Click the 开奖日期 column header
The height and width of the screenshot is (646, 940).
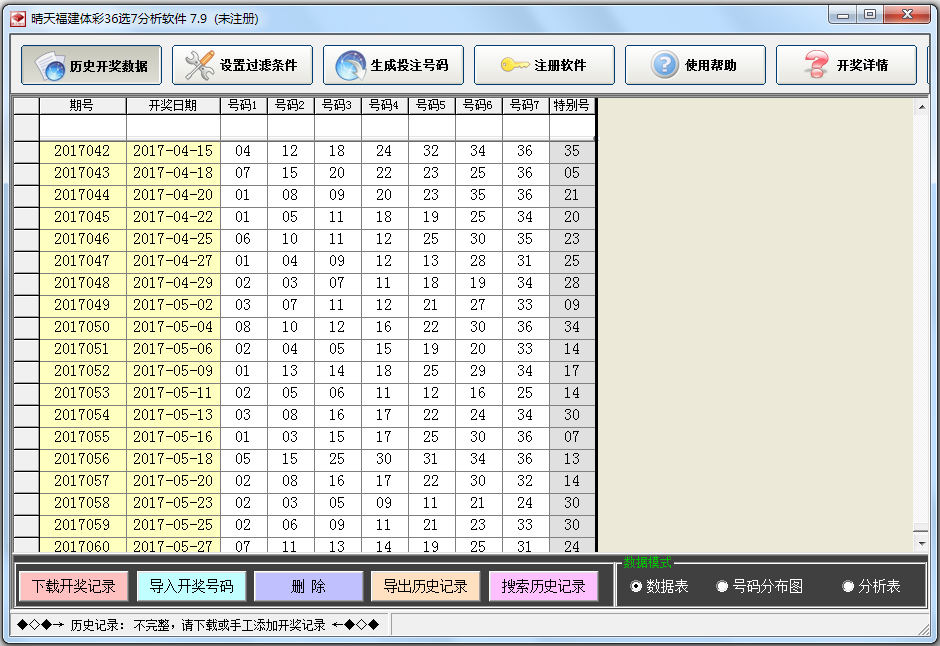pos(173,105)
